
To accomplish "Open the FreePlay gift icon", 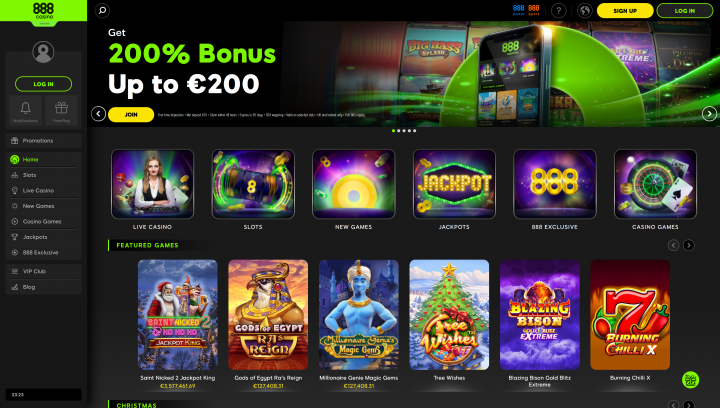I will [x=61, y=111].
